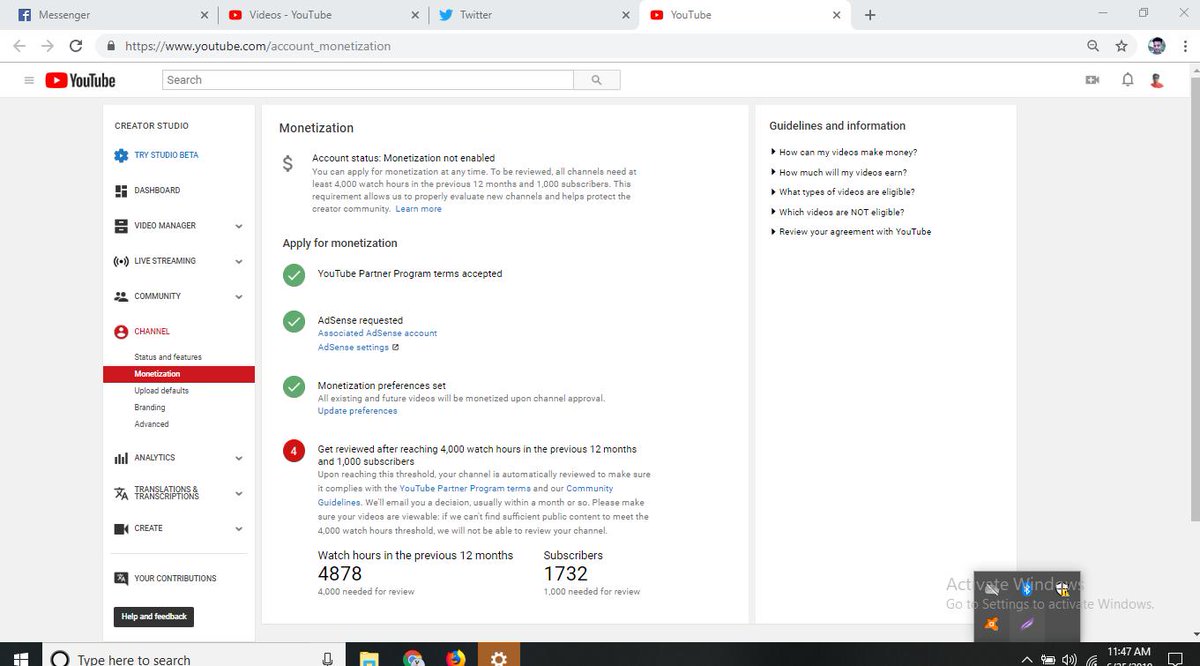1200x666 pixels.
Task: Open File Explorer from the taskbar
Action: (x=370, y=658)
